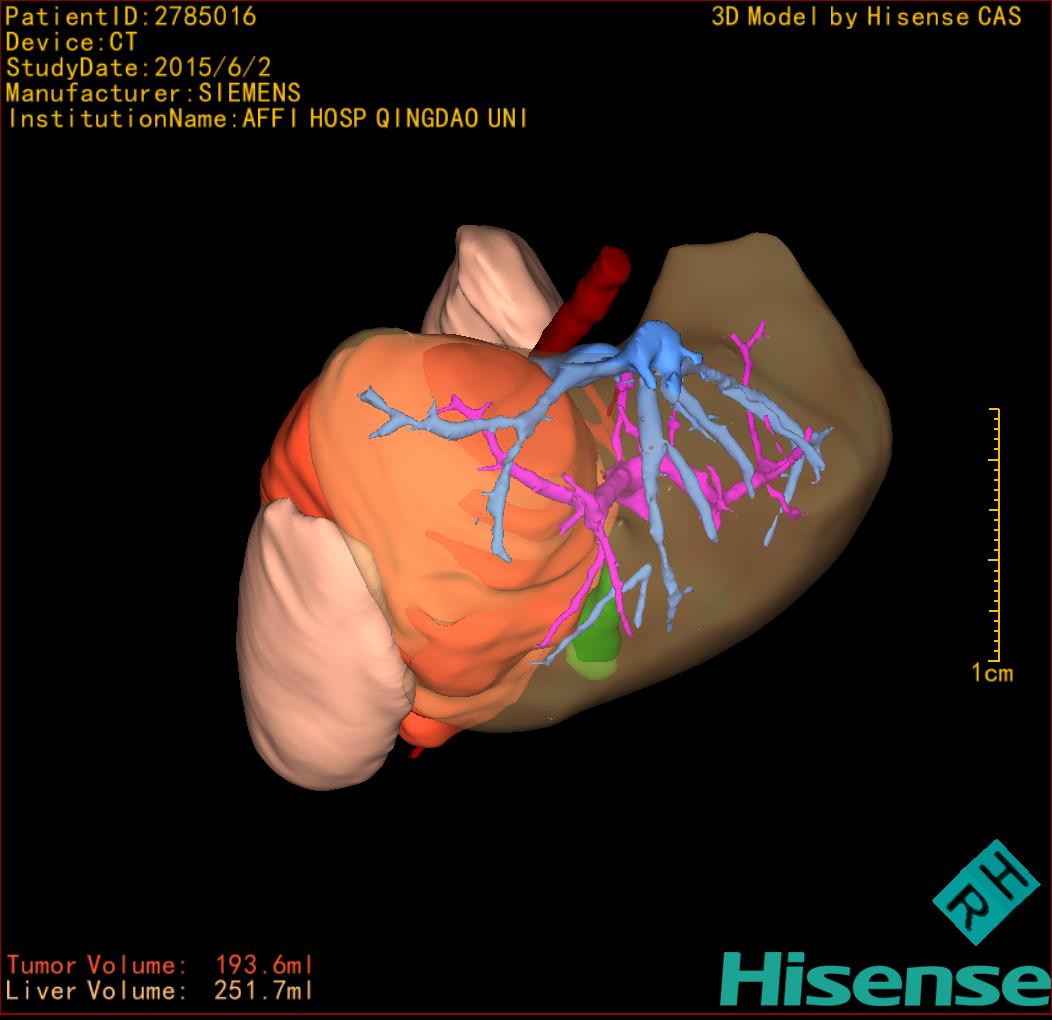This screenshot has width=1052, height=1020.
Task: Click the Liver Volume 251.7ml readout
Action: click(160, 990)
